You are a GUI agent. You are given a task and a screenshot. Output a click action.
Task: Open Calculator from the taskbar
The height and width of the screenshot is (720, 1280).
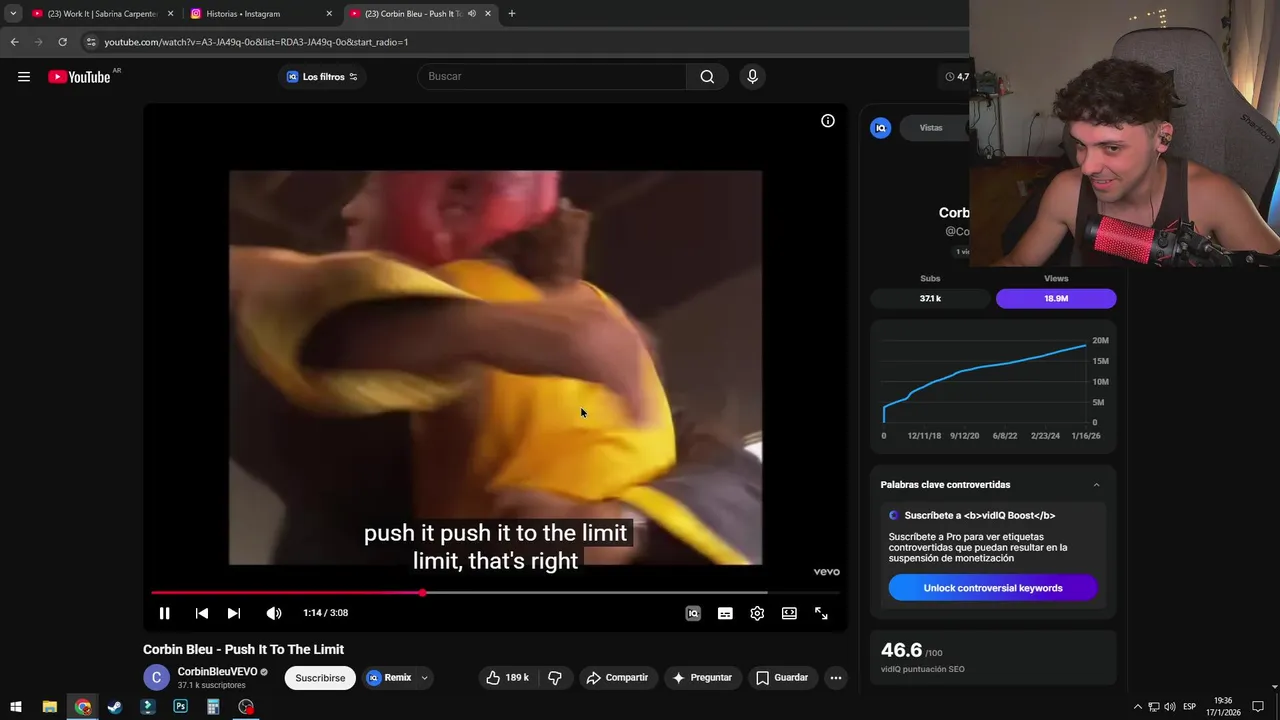[x=213, y=707]
